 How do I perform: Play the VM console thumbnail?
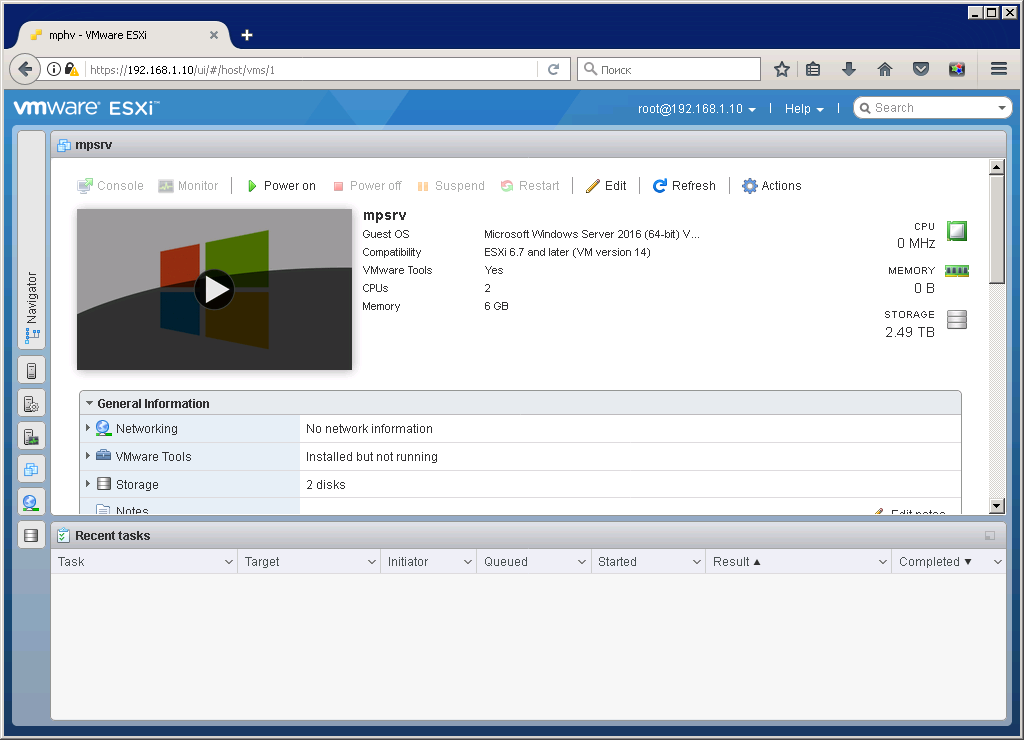click(x=214, y=289)
